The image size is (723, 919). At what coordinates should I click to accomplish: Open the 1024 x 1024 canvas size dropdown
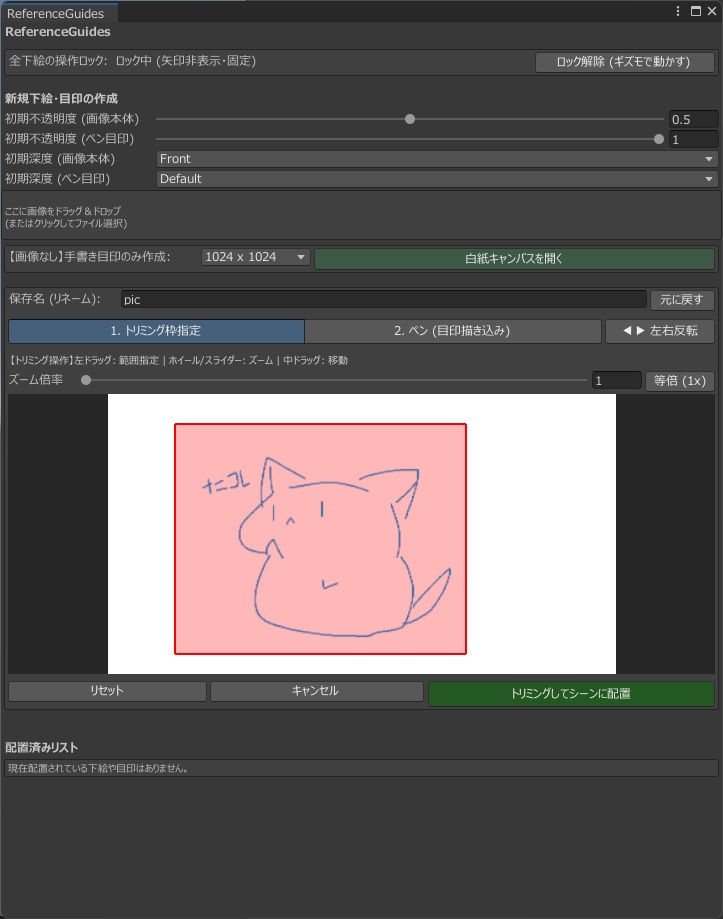click(x=255, y=257)
